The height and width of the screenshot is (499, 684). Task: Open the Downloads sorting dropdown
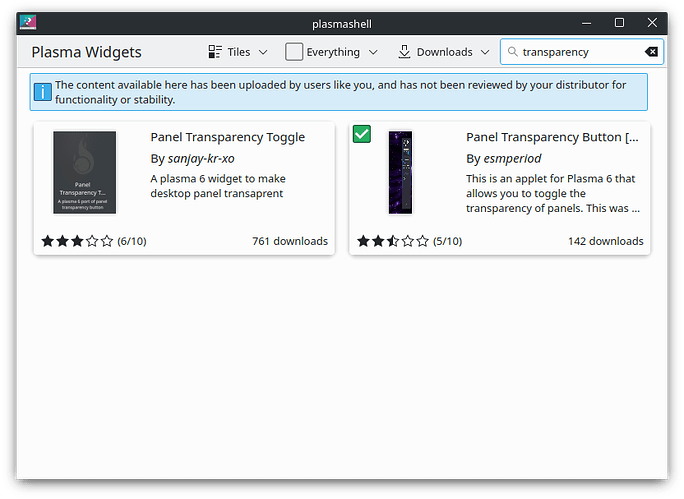click(x=484, y=52)
